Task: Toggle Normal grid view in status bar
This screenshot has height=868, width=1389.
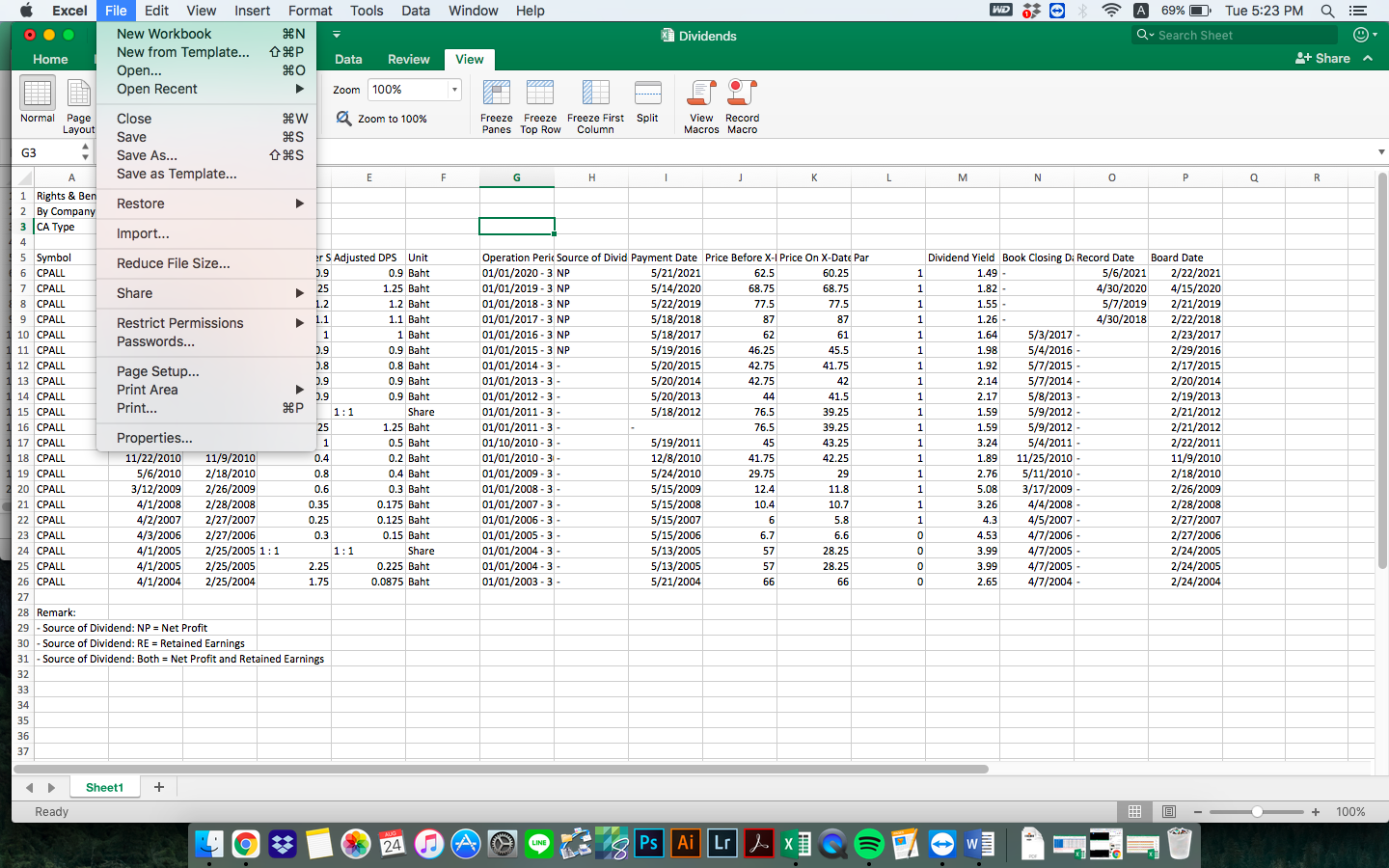Action: [x=1135, y=812]
